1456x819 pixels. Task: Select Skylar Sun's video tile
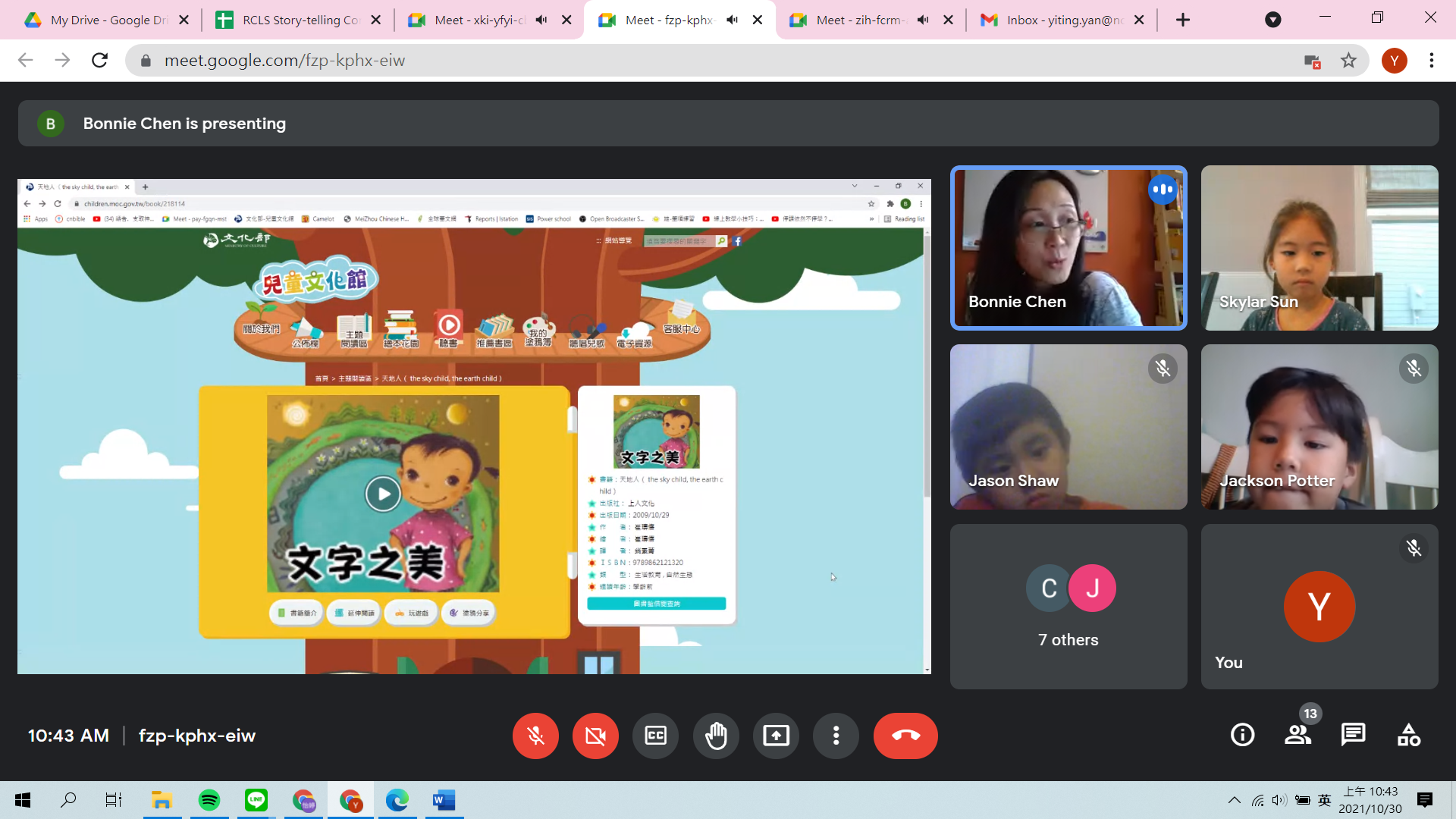tap(1319, 248)
